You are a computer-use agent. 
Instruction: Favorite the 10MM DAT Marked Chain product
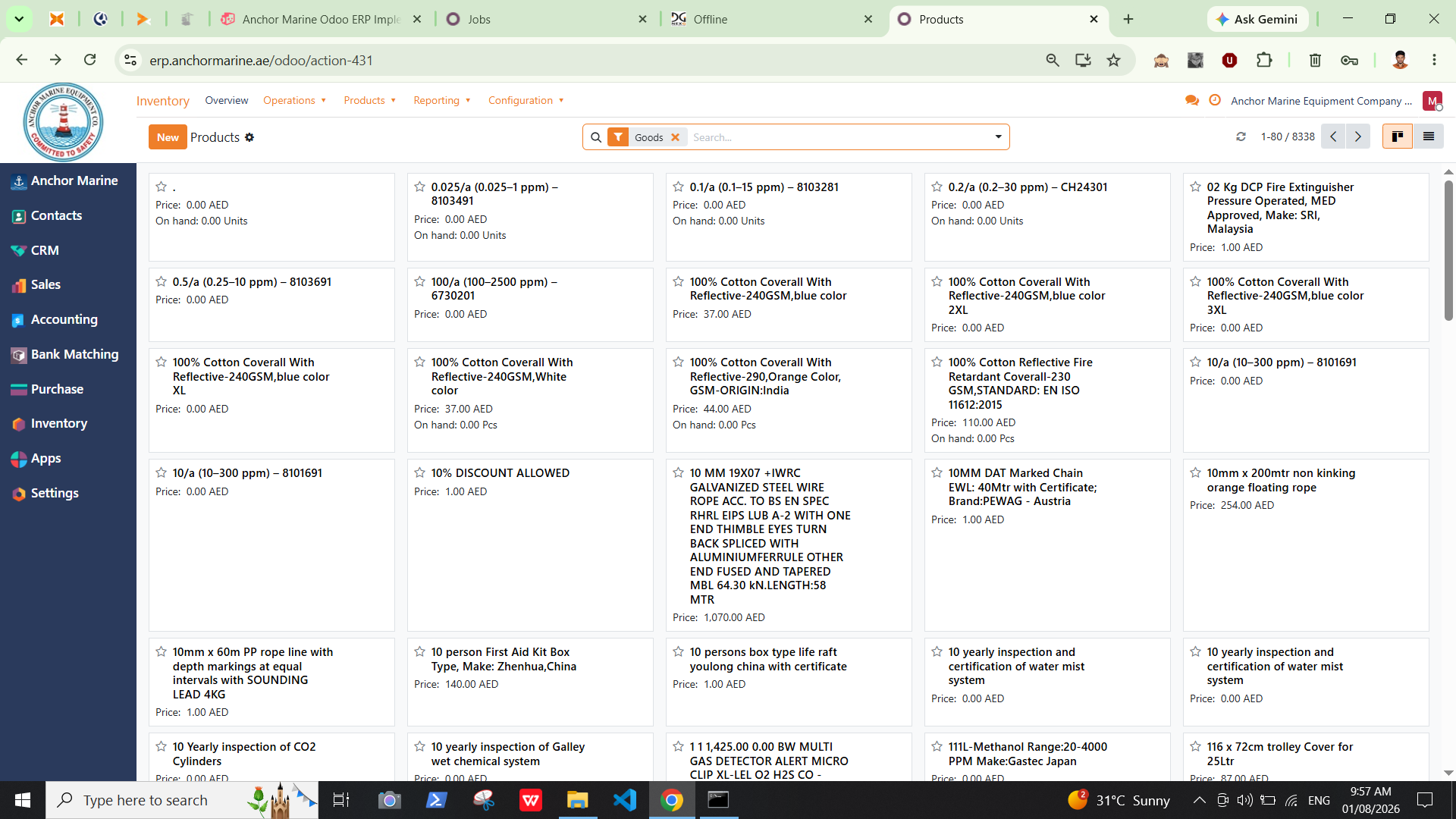pos(937,472)
